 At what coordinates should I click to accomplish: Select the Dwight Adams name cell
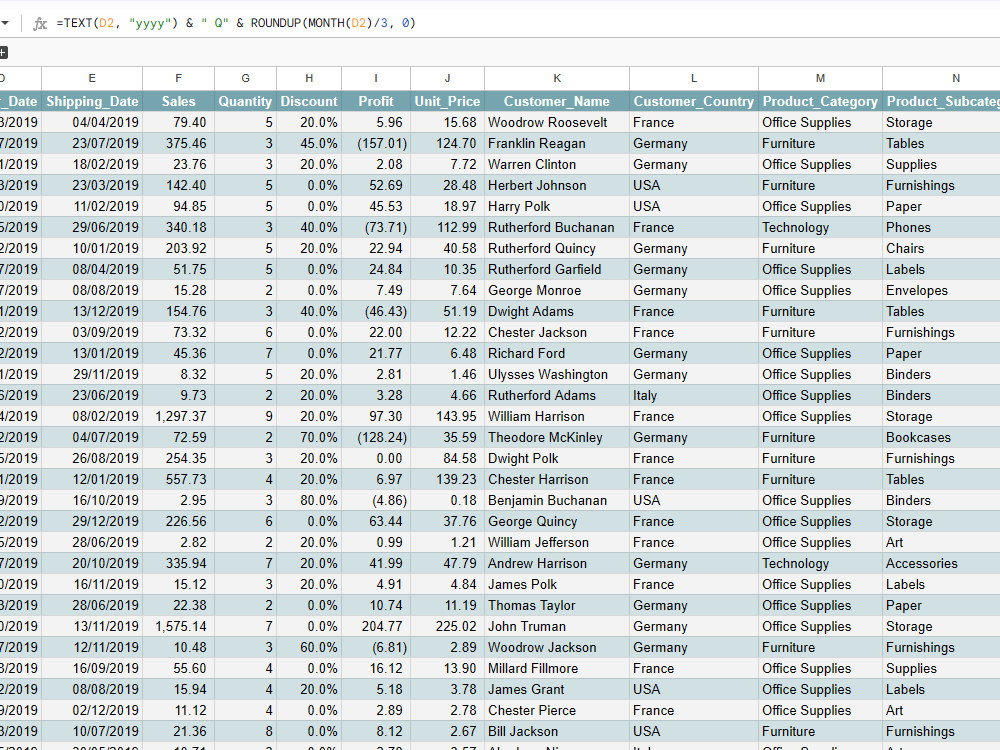pyautogui.click(x=557, y=312)
